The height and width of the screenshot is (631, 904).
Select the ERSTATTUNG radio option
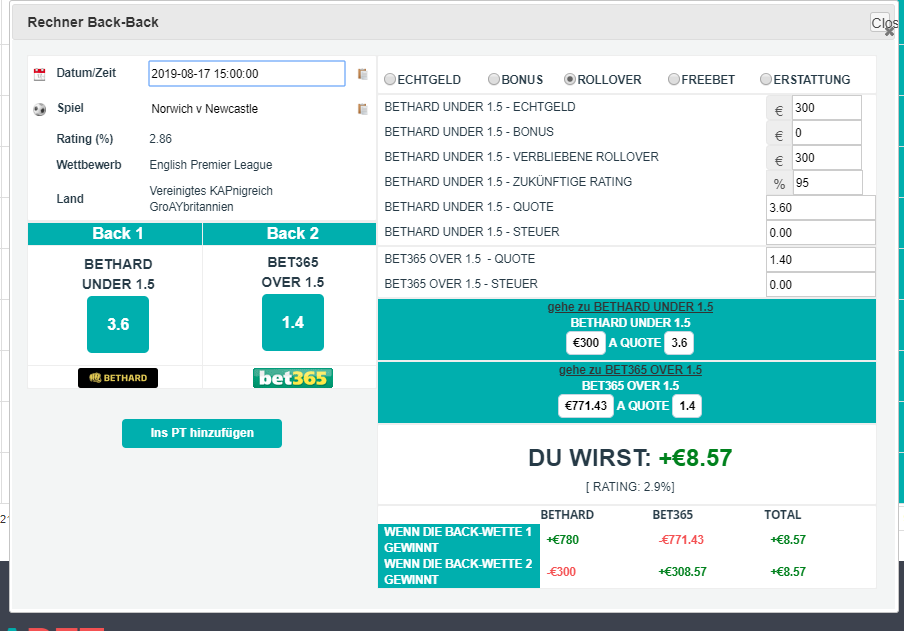pyautogui.click(x=766, y=79)
